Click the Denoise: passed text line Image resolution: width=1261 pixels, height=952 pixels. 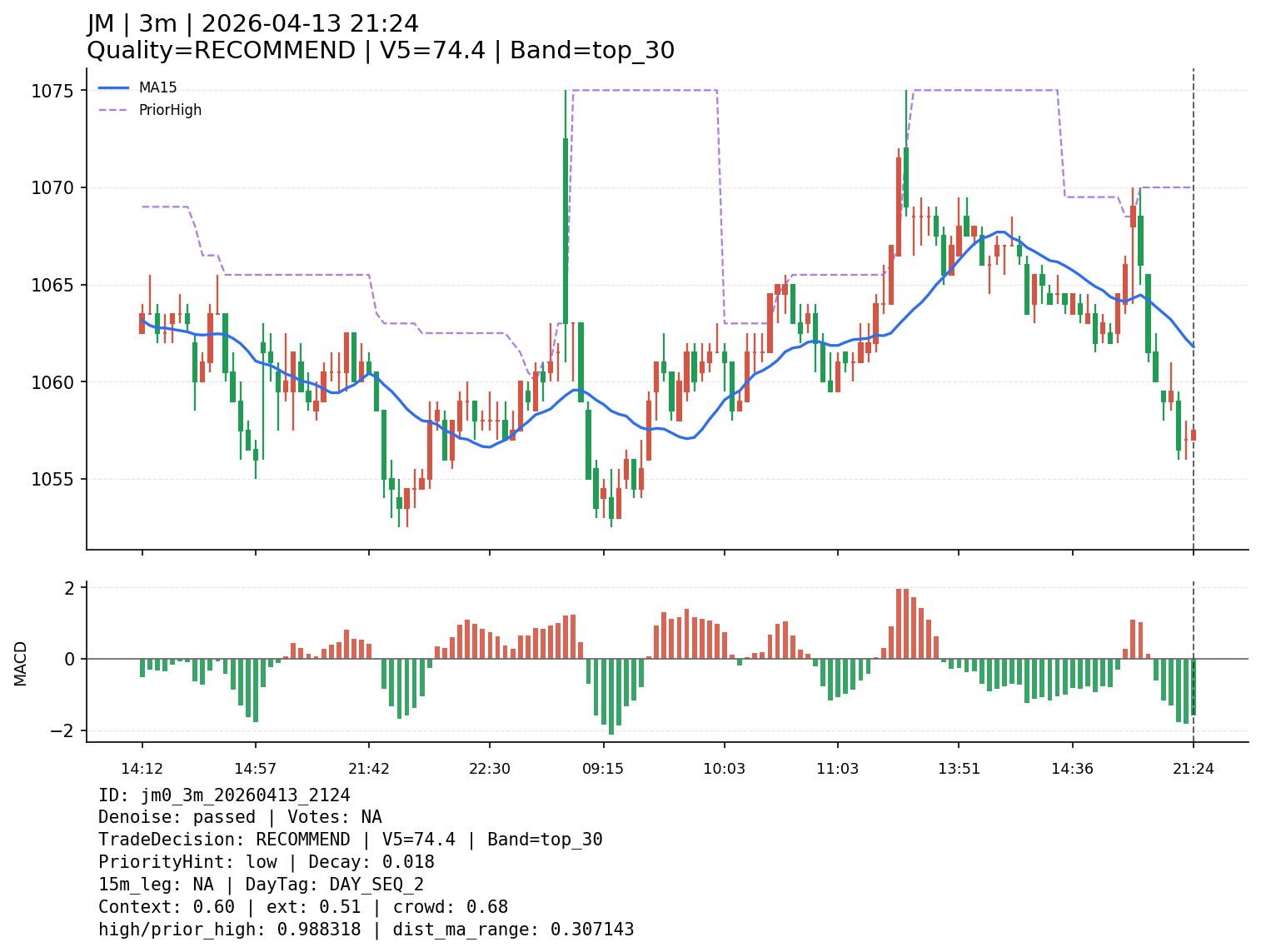coord(240,818)
